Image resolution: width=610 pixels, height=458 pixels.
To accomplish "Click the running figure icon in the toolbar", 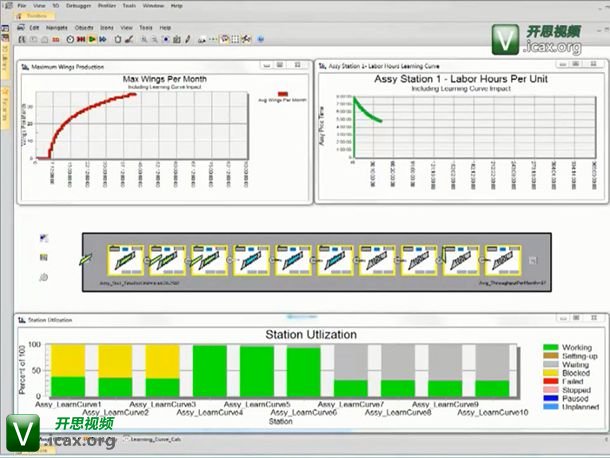I will [x=246, y=39].
